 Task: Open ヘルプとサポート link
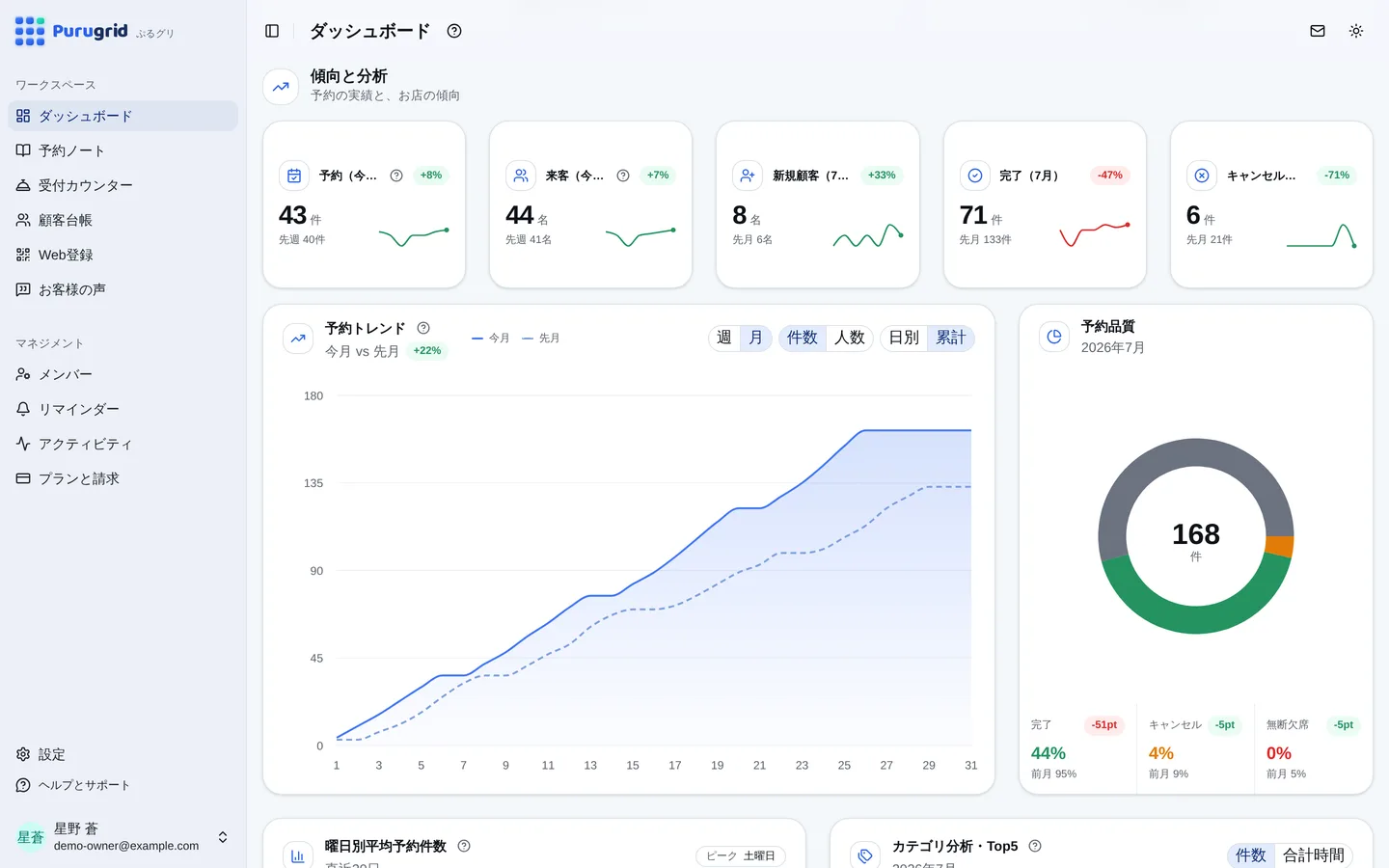(123, 785)
